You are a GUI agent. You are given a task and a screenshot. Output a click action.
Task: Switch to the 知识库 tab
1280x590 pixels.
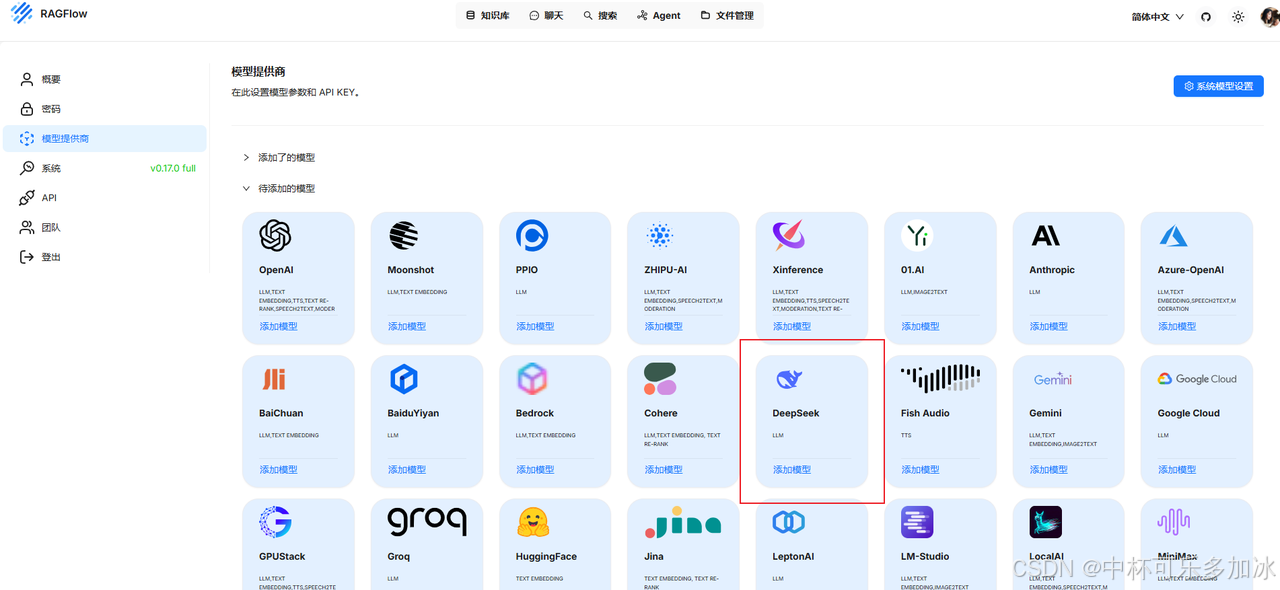coord(487,16)
